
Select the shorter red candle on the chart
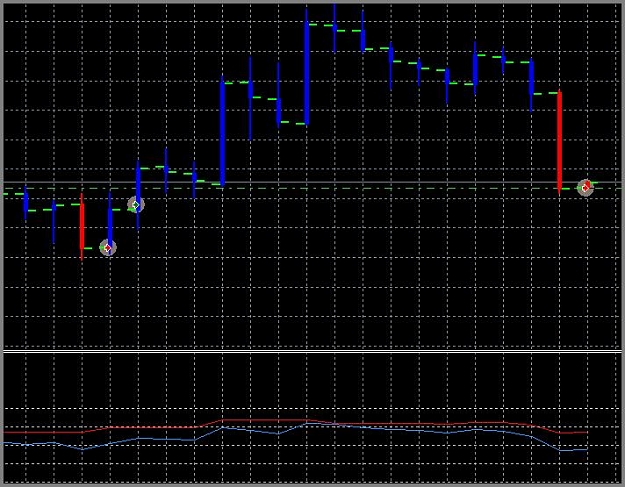[82, 227]
